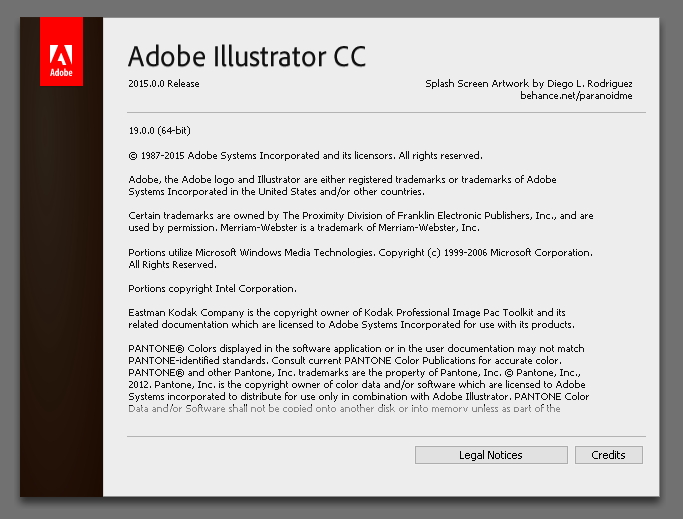Open the Legal Notices
Screen dimensions: 683x519
tap(490, 455)
